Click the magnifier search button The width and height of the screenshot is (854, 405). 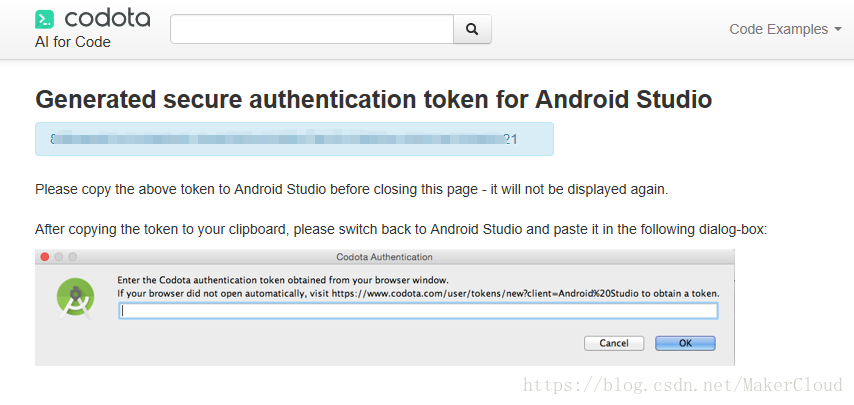472,29
